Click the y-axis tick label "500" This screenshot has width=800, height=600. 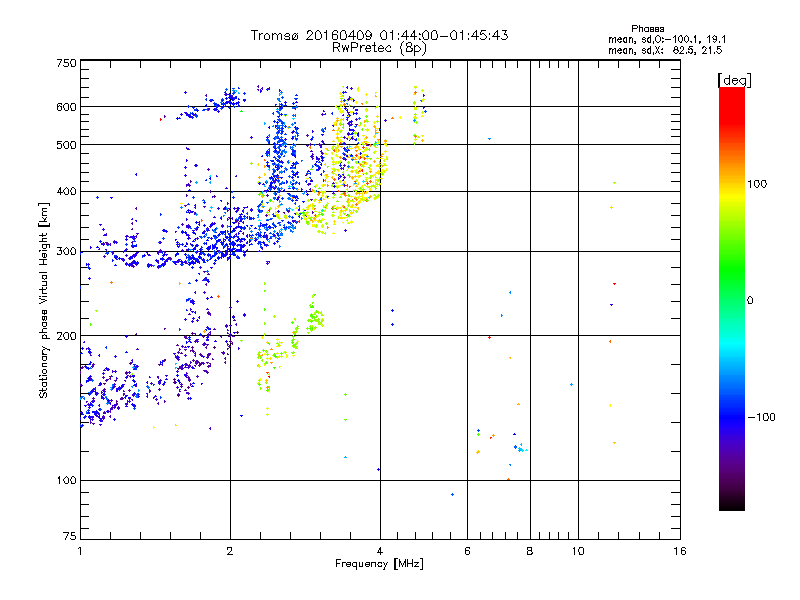(66, 145)
